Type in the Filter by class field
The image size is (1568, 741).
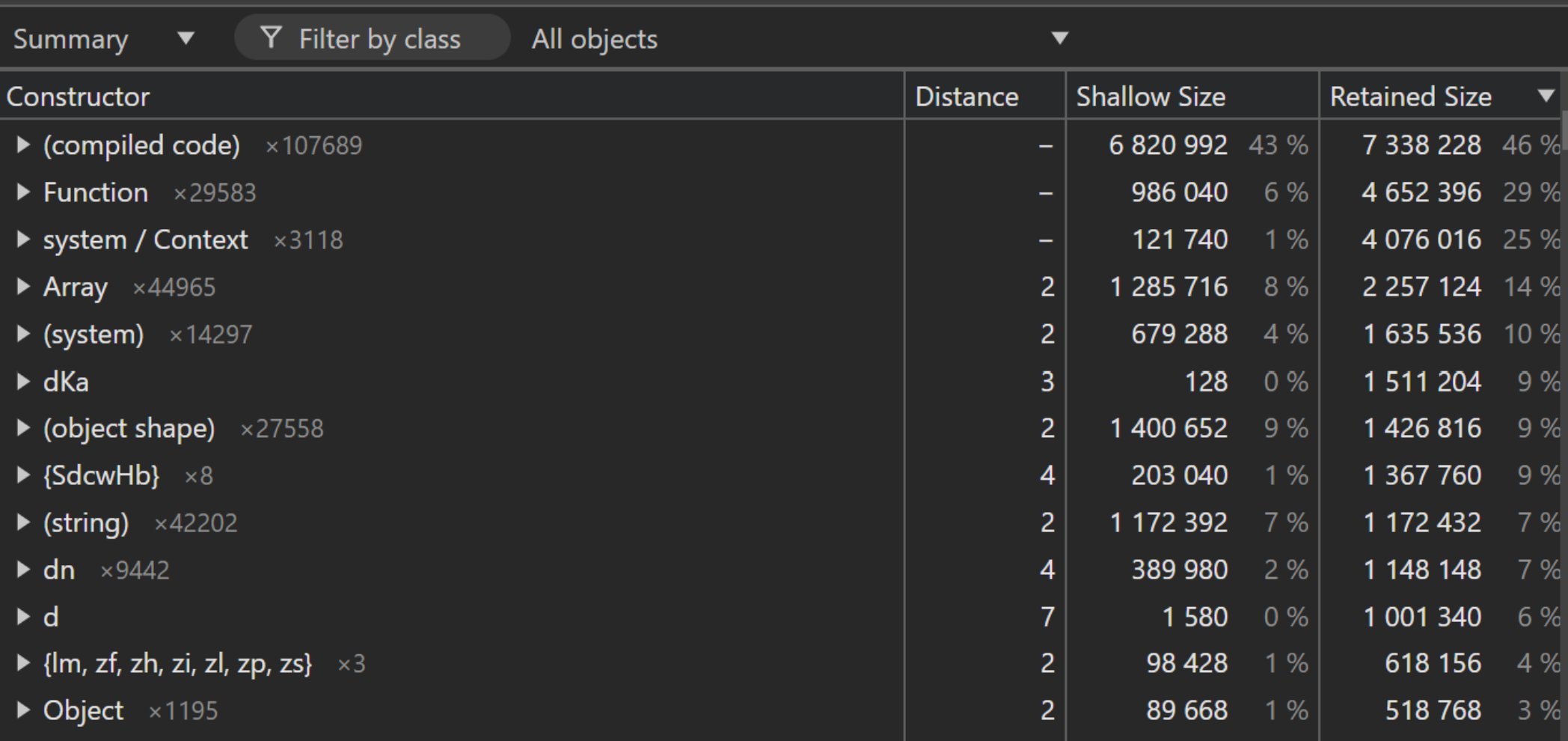(379, 39)
